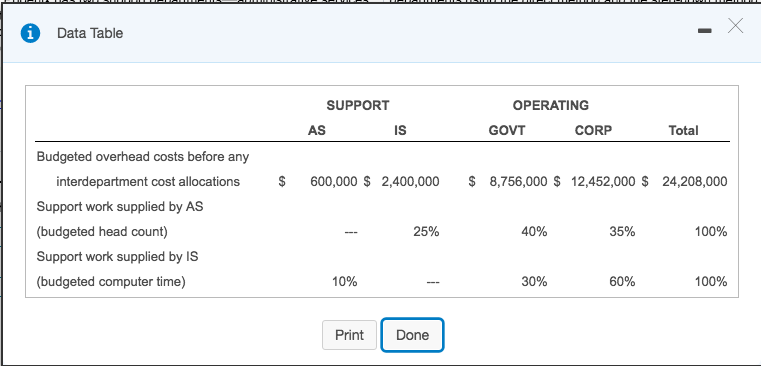Click the 25% IS head count cell

[x=427, y=232]
